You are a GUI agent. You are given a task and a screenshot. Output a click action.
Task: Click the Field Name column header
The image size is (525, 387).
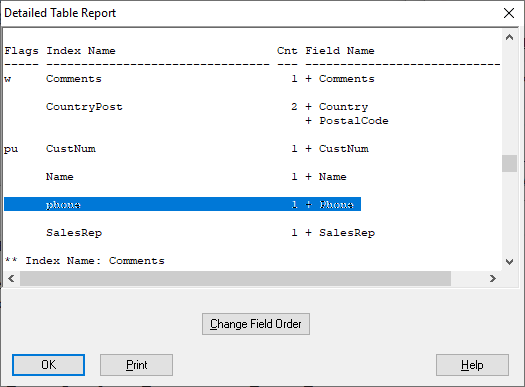pyautogui.click(x=340, y=51)
